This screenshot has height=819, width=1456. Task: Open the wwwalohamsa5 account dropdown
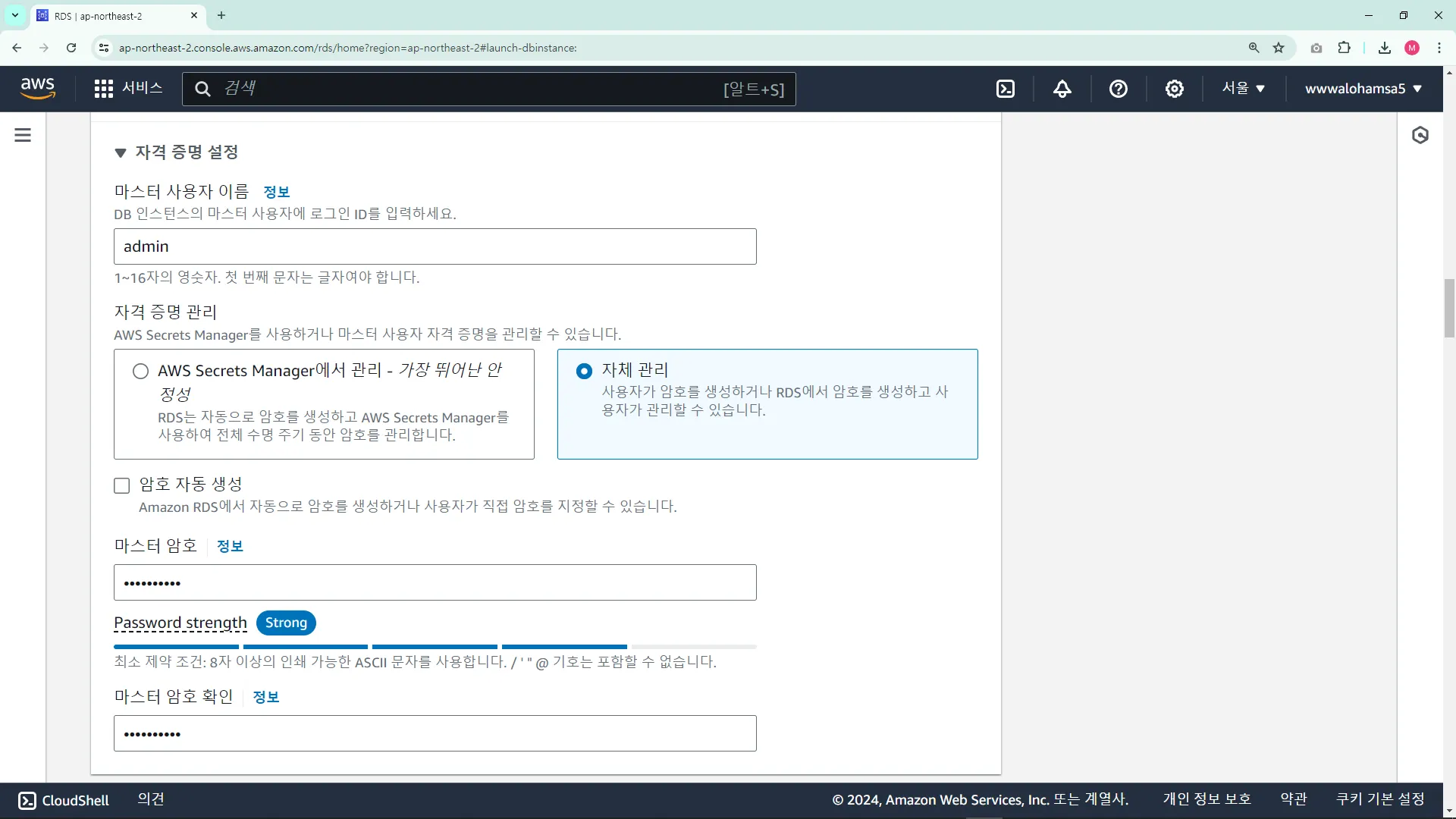tap(1363, 89)
